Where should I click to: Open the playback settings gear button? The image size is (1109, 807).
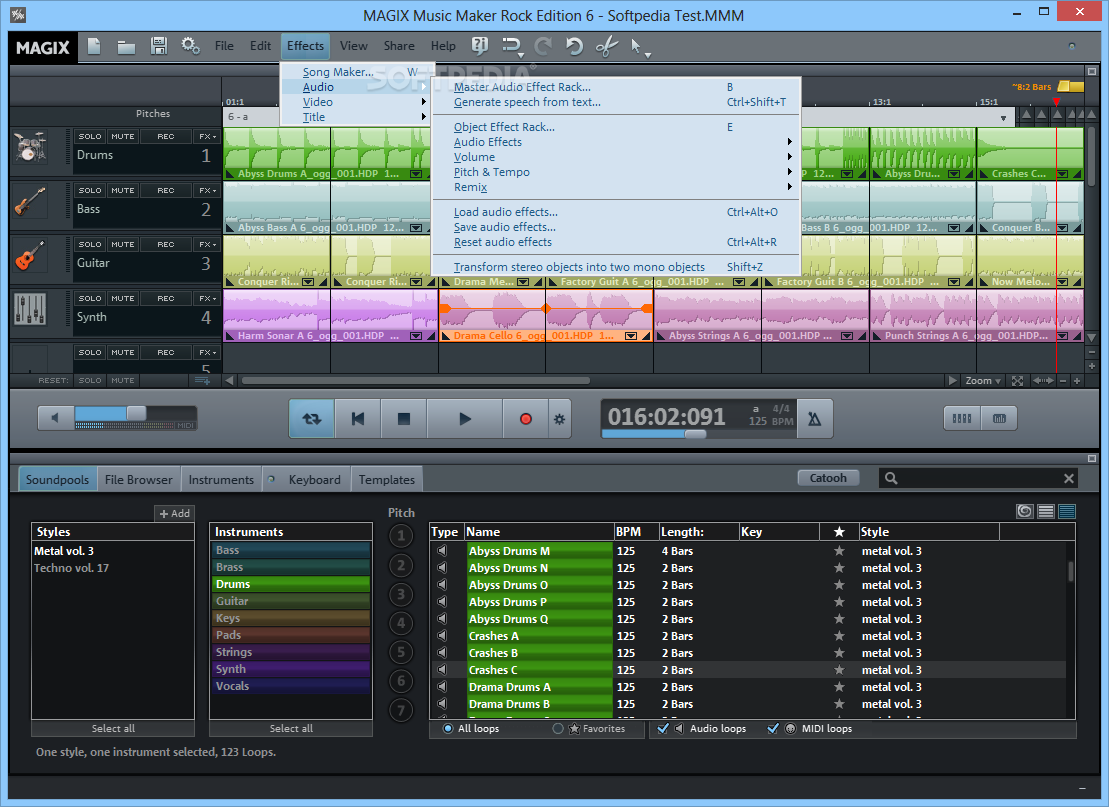coord(559,419)
